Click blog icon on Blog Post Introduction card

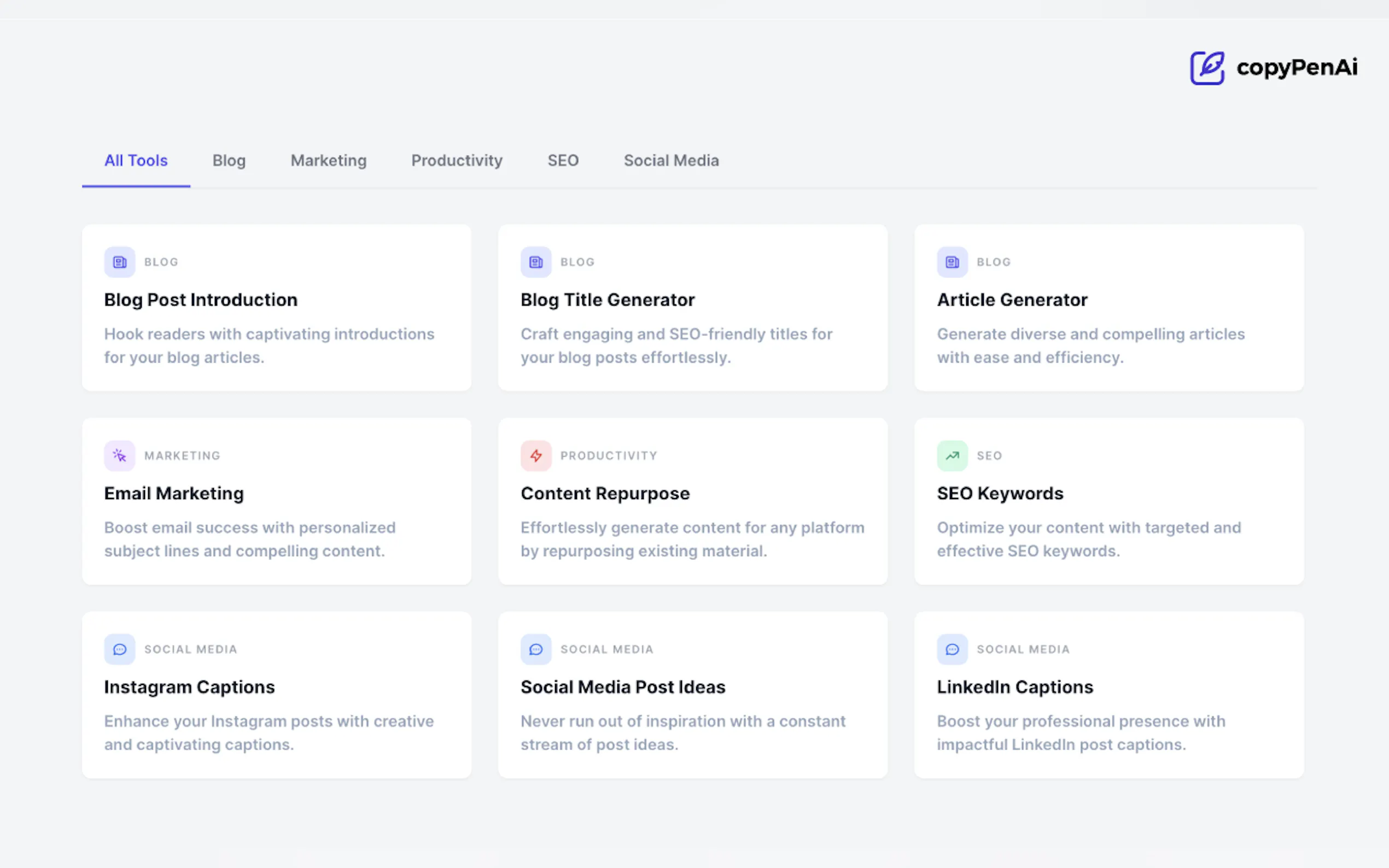click(119, 262)
